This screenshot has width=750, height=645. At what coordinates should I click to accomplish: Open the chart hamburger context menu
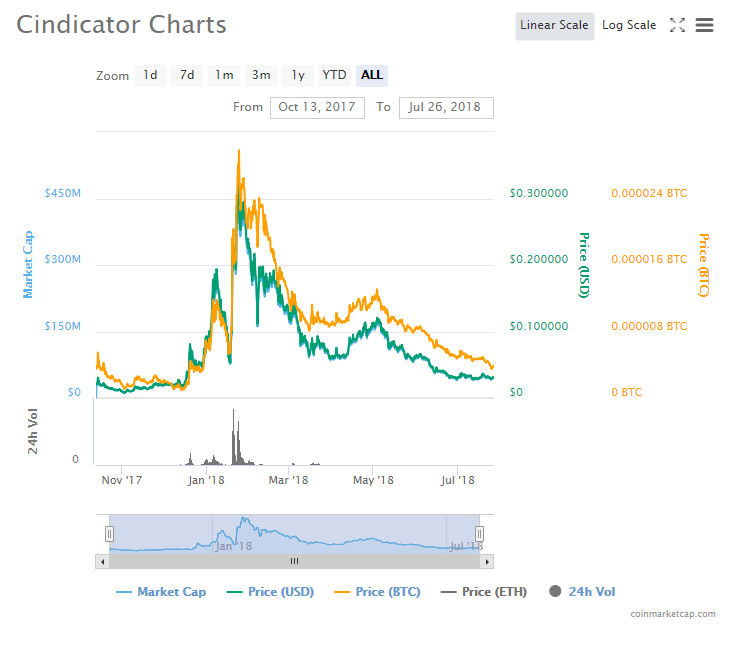pos(704,25)
